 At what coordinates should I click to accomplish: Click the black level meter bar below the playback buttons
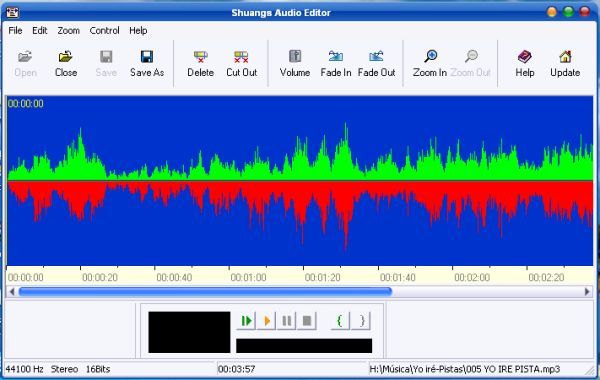pyautogui.click(x=304, y=346)
